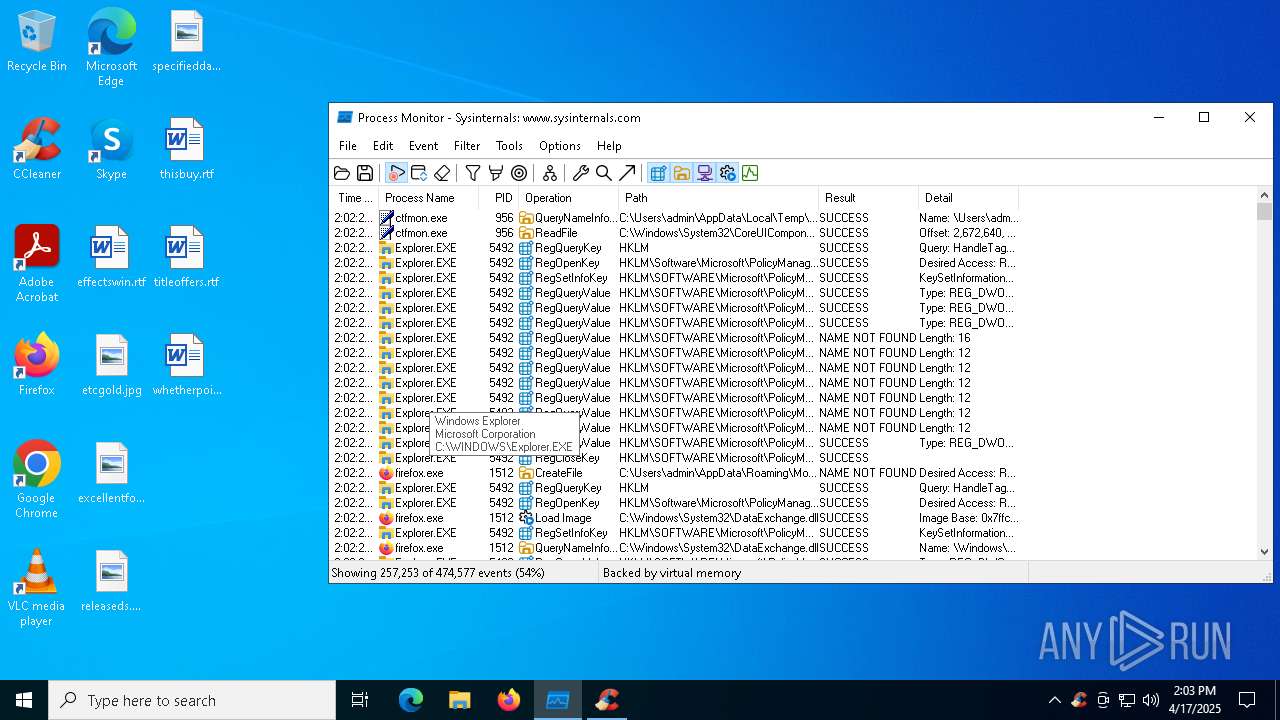Open the Help menu
1280x720 pixels.
click(x=609, y=146)
